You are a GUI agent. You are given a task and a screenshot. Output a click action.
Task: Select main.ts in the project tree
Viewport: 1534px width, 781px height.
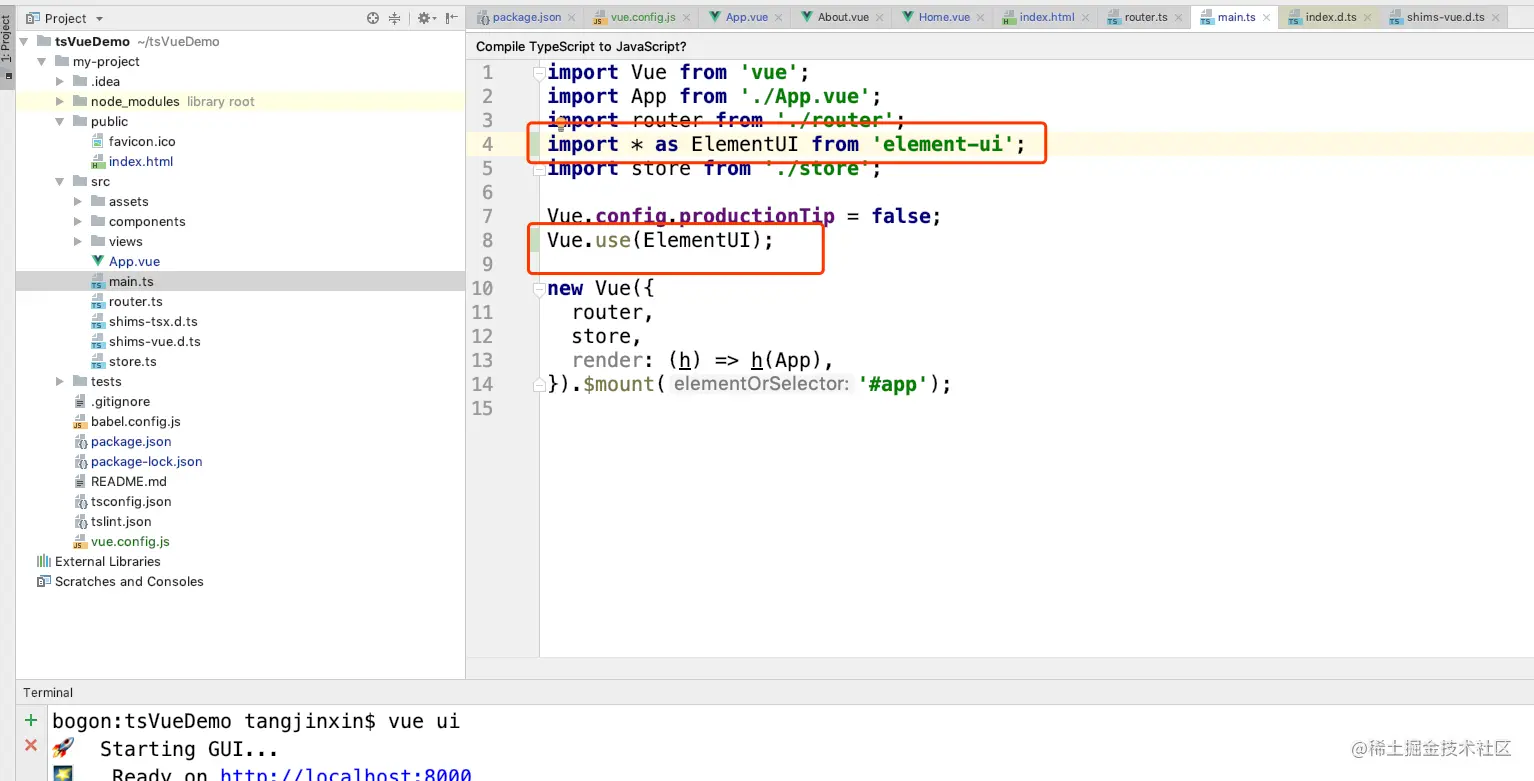pos(131,282)
